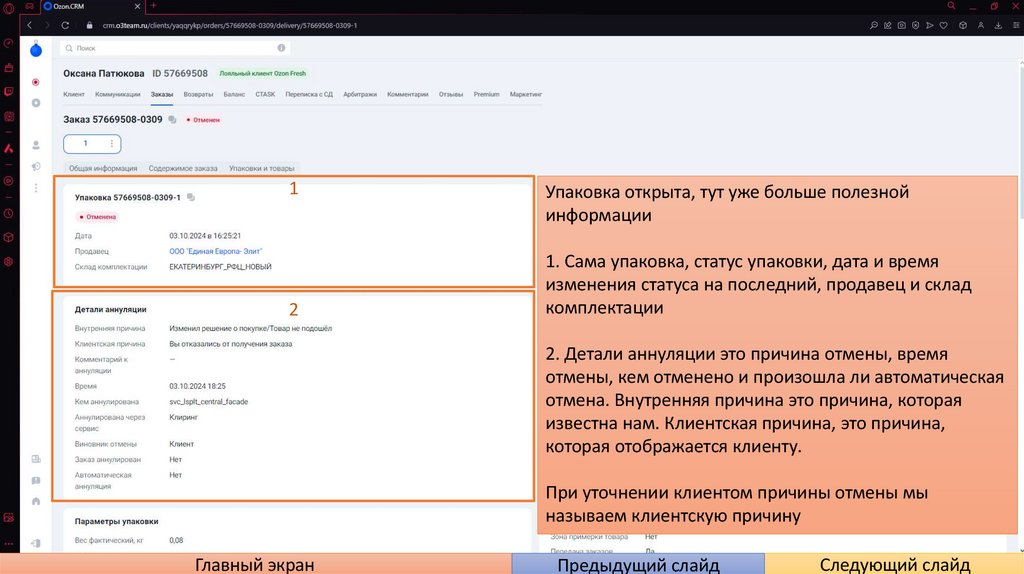
Task: Open the vertical dots menu in CRM sidebar
Action: click(x=36, y=188)
